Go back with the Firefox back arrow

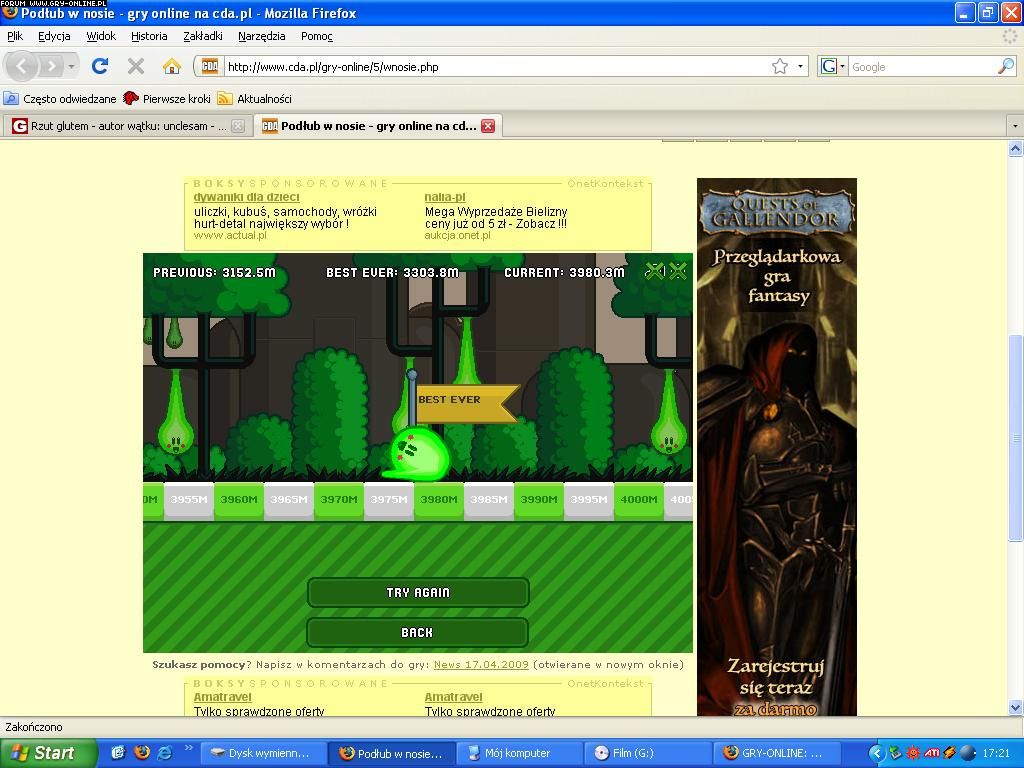point(22,66)
